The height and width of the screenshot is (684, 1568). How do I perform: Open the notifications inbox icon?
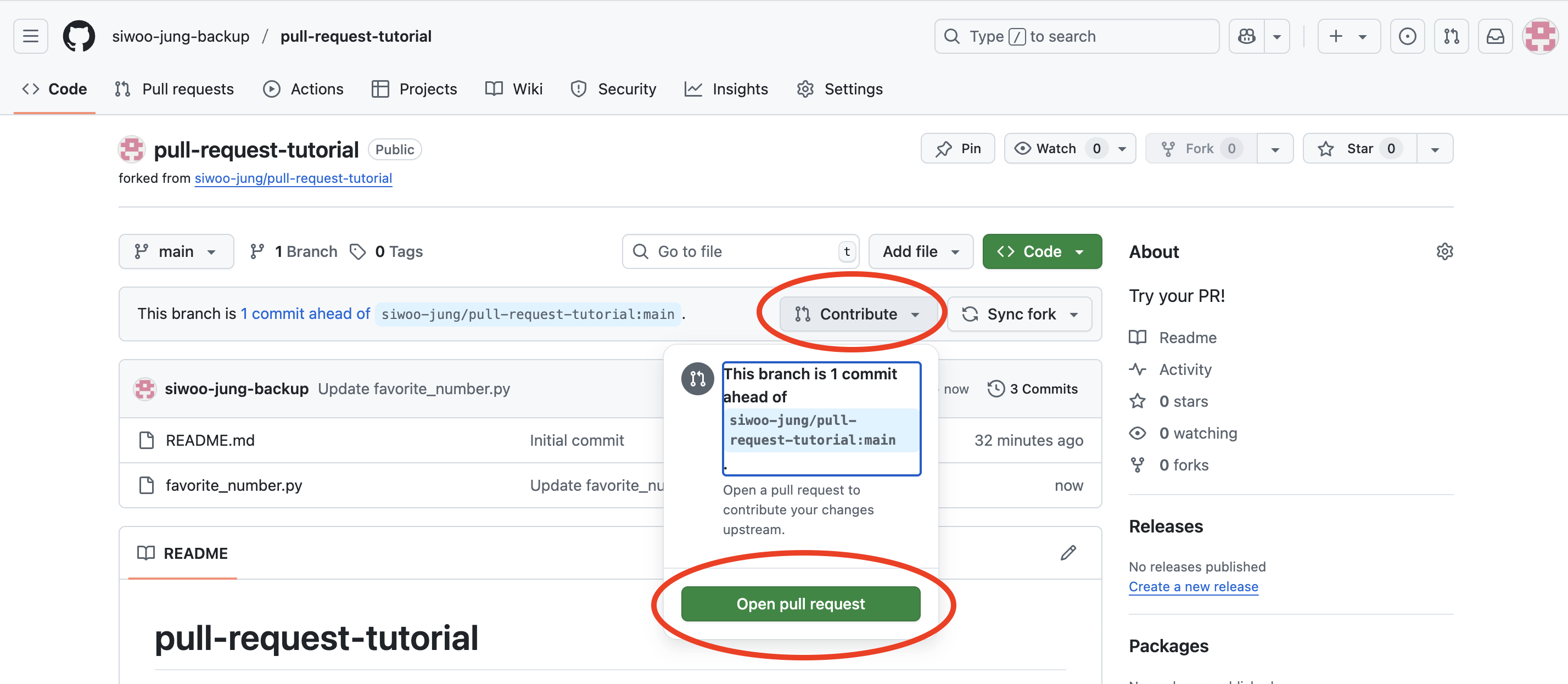1495,37
